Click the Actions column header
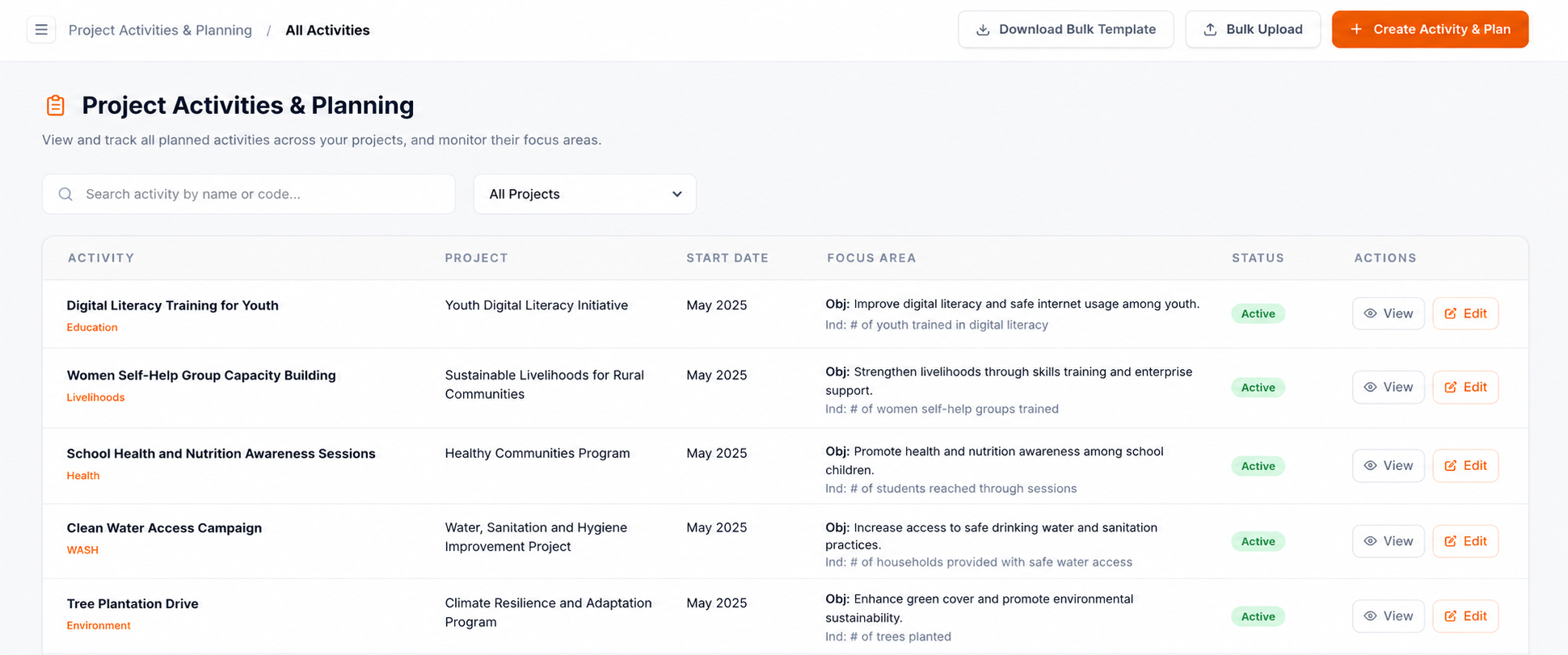 point(1385,258)
